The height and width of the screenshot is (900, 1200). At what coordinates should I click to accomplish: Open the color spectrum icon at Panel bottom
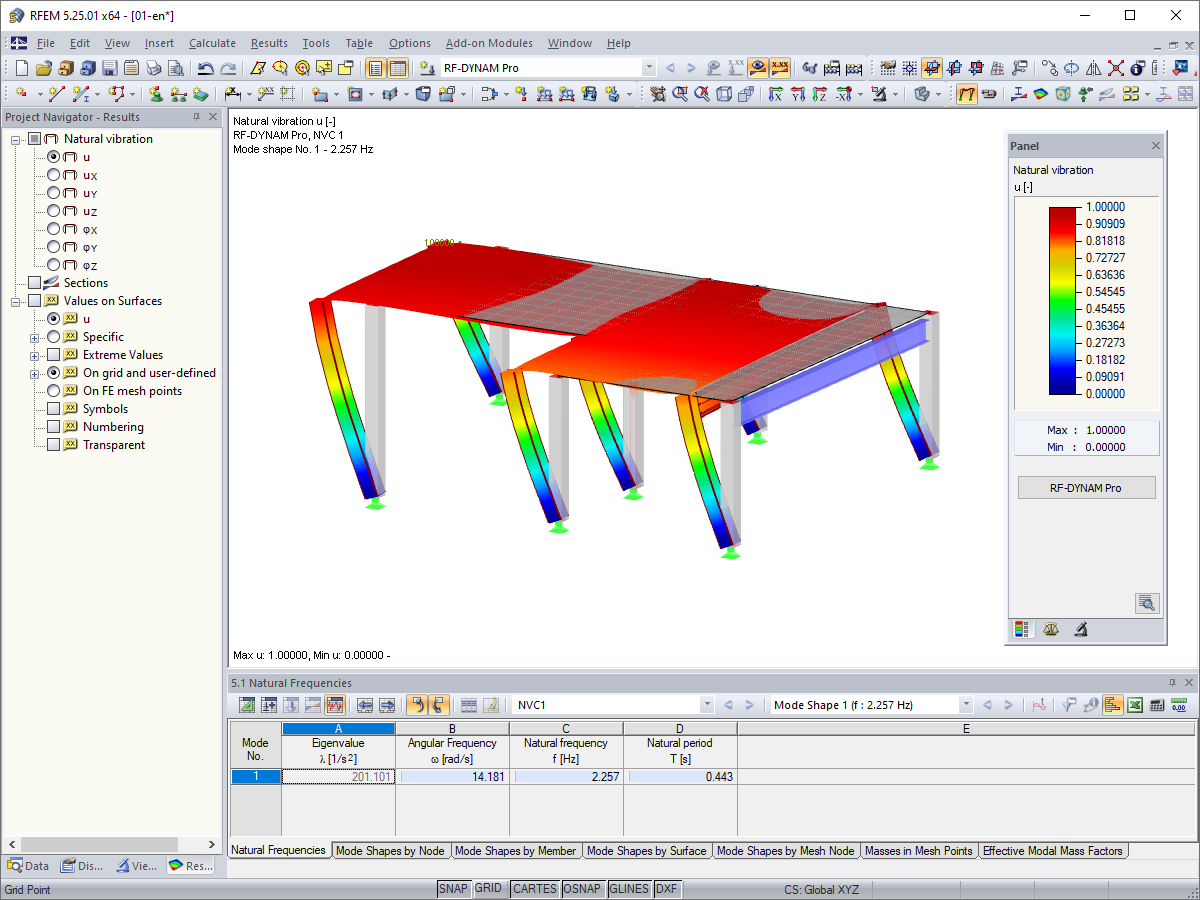coord(1022,629)
